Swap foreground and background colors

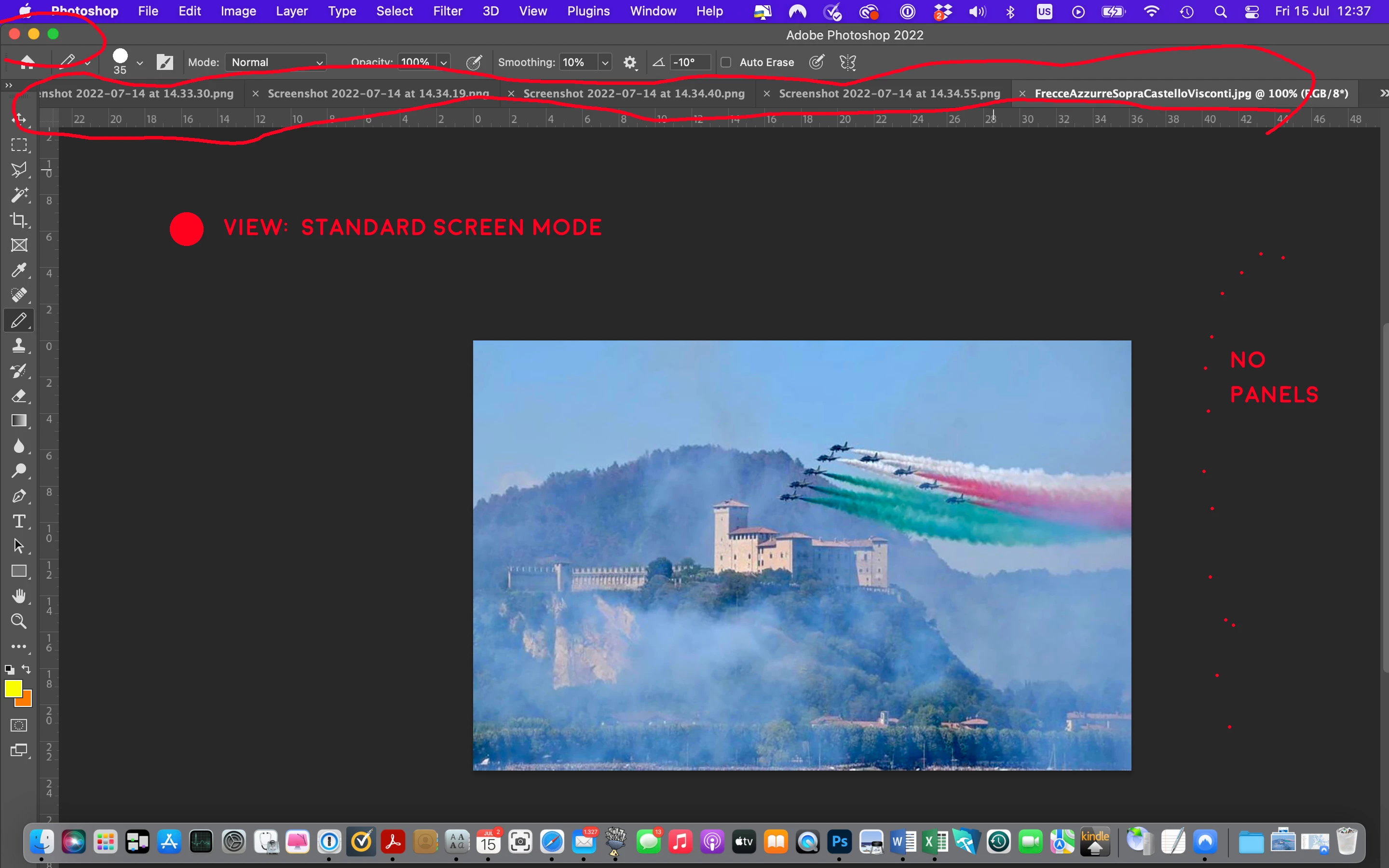tap(27, 669)
